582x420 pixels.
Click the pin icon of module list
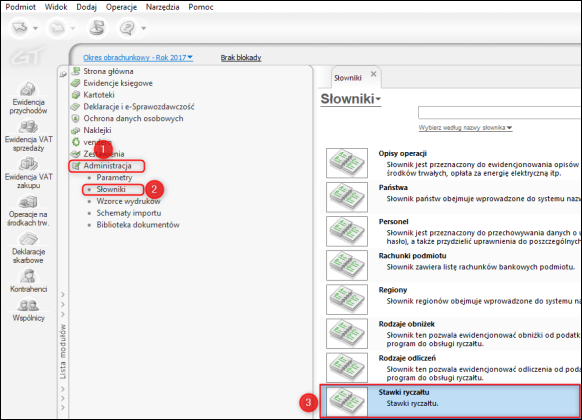pyautogui.click(x=63, y=74)
